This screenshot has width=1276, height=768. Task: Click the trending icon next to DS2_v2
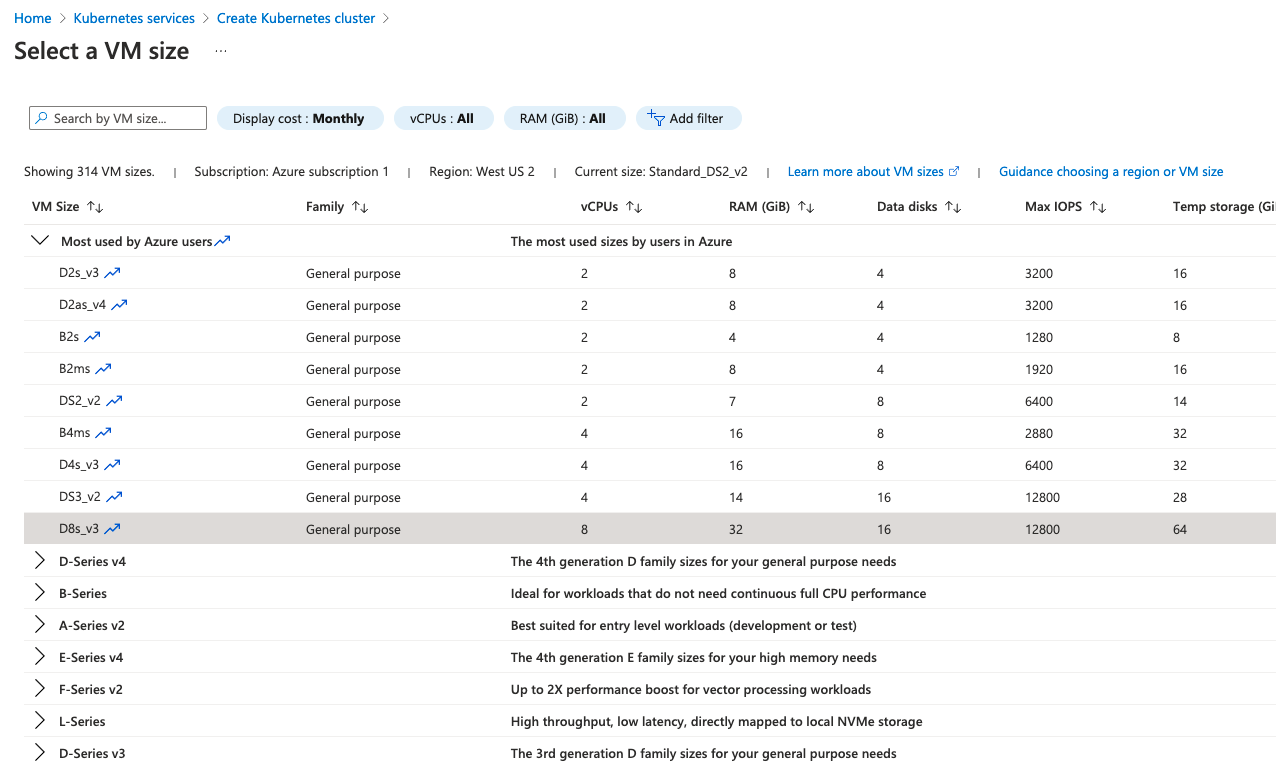(114, 401)
